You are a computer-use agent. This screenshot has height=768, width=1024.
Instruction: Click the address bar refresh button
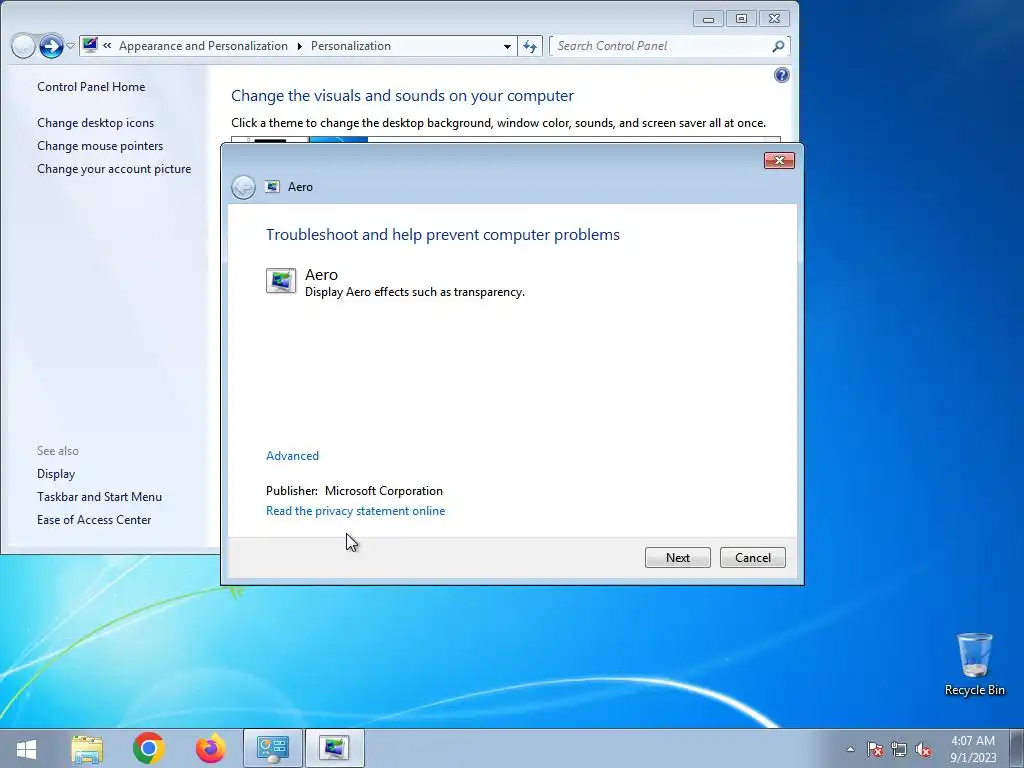point(530,46)
